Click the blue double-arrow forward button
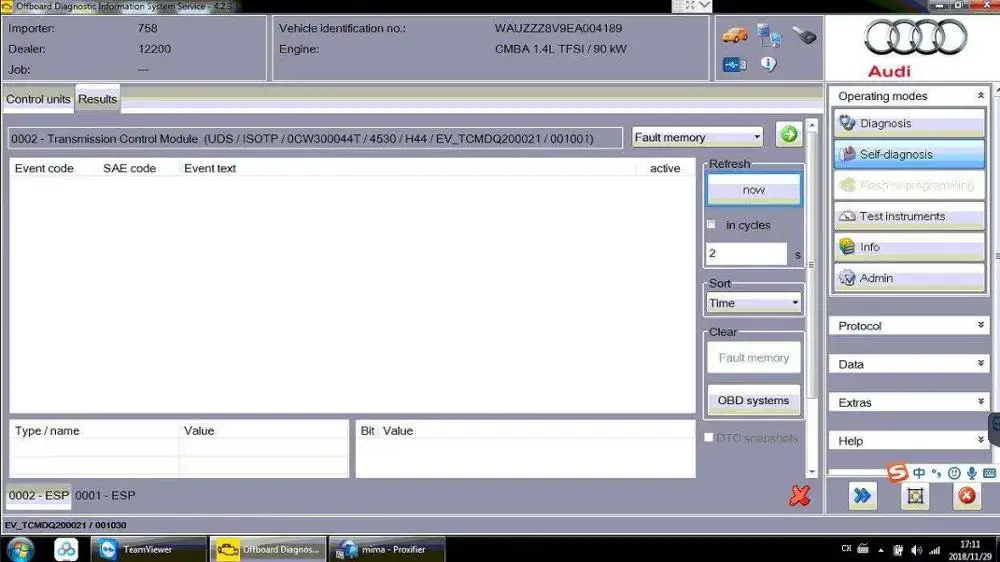The height and width of the screenshot is (562, 1000). pyautogui.click(x=862, y=496)
